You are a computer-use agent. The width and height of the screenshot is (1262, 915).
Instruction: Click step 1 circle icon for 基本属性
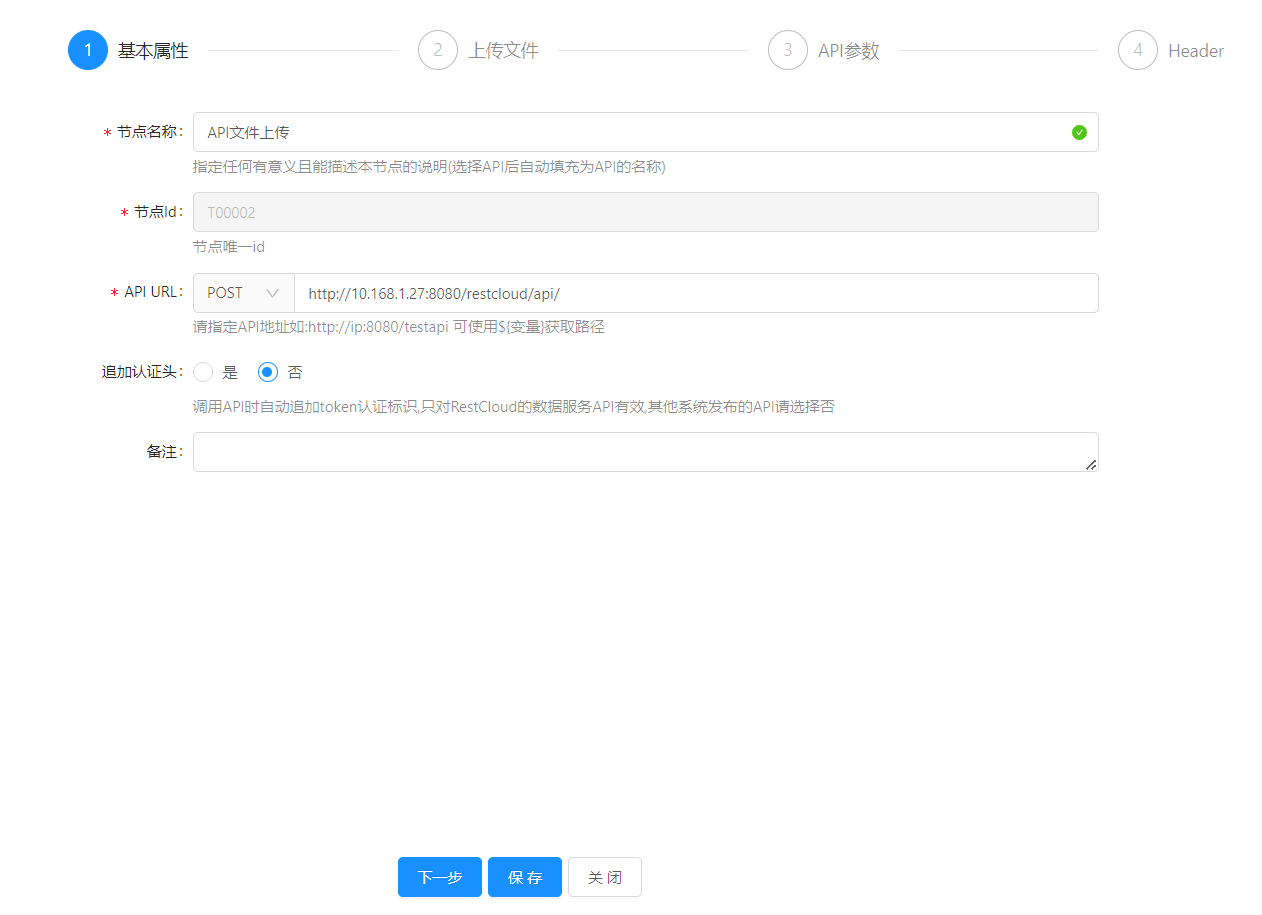pyautogui.click(x=88, y=50)
